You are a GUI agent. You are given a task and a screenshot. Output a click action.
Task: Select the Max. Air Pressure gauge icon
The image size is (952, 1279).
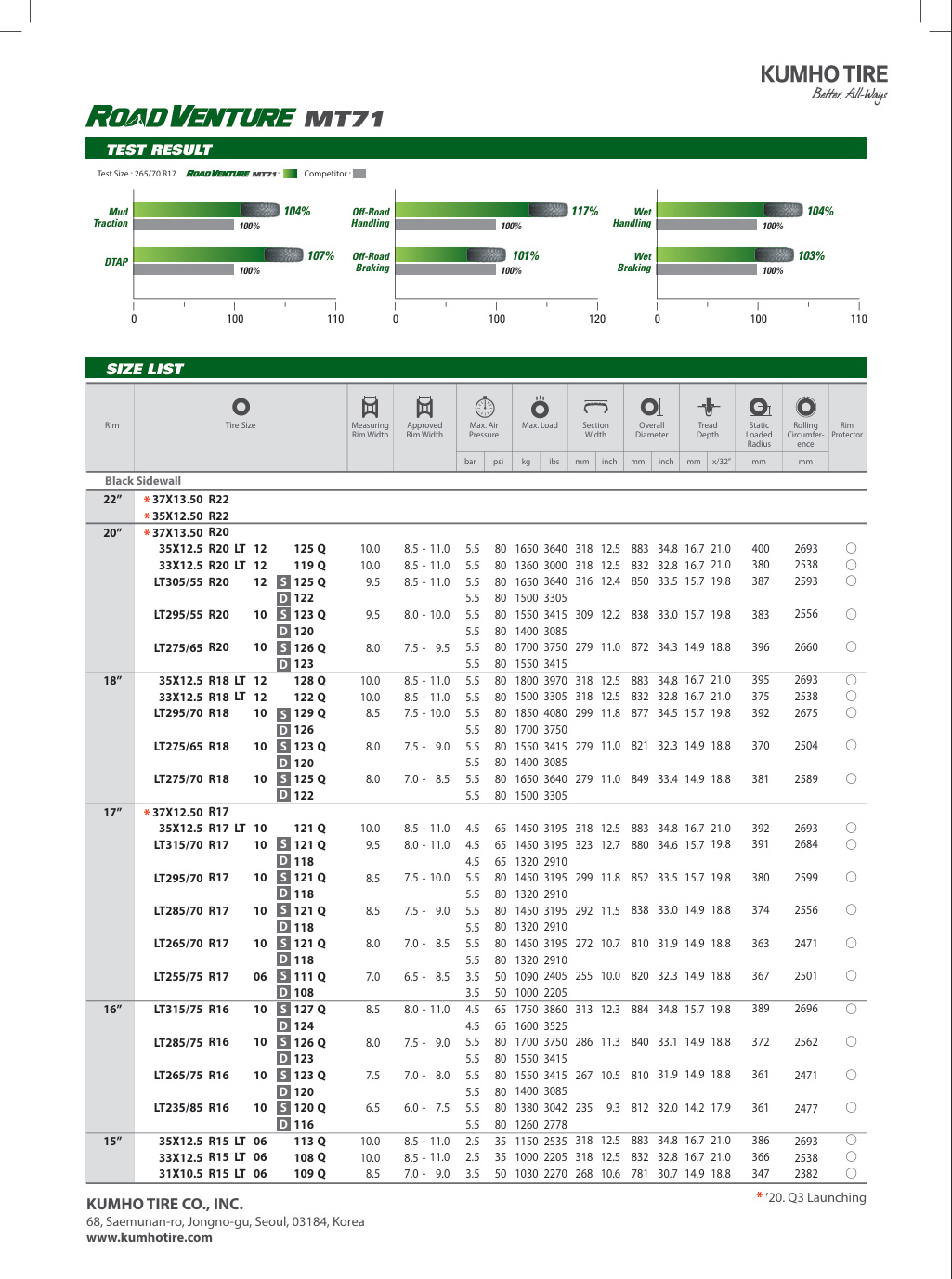click(484, 407)
